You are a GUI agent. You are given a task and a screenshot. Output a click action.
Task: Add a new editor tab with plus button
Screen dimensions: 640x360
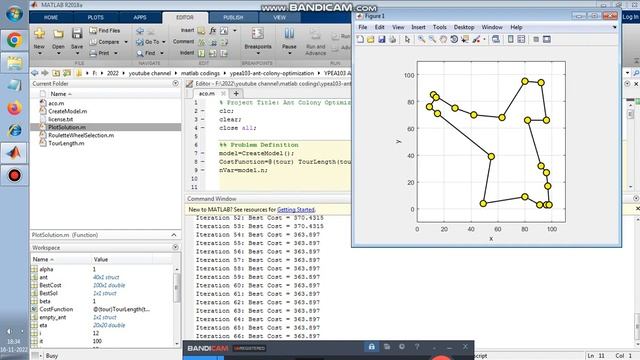pyautogui.click(x=236, y=93)
